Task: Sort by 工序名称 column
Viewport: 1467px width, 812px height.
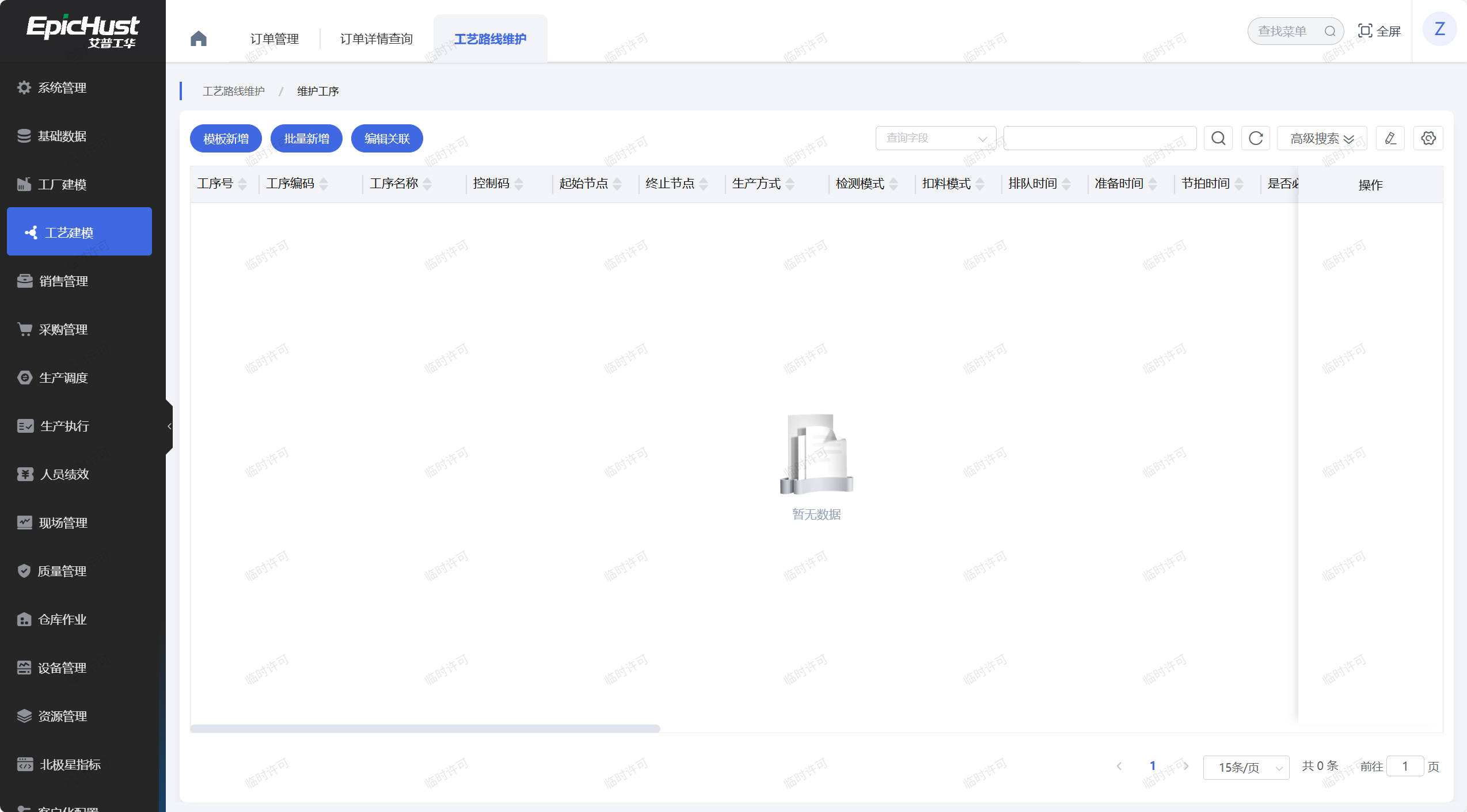Action: 427,184
